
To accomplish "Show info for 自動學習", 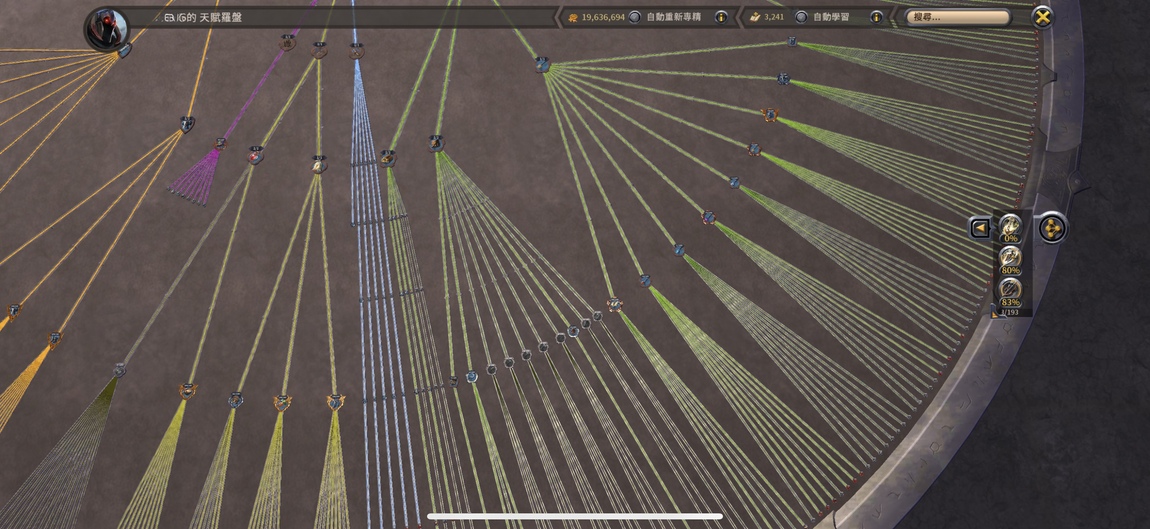I will [x=876, y=17].
